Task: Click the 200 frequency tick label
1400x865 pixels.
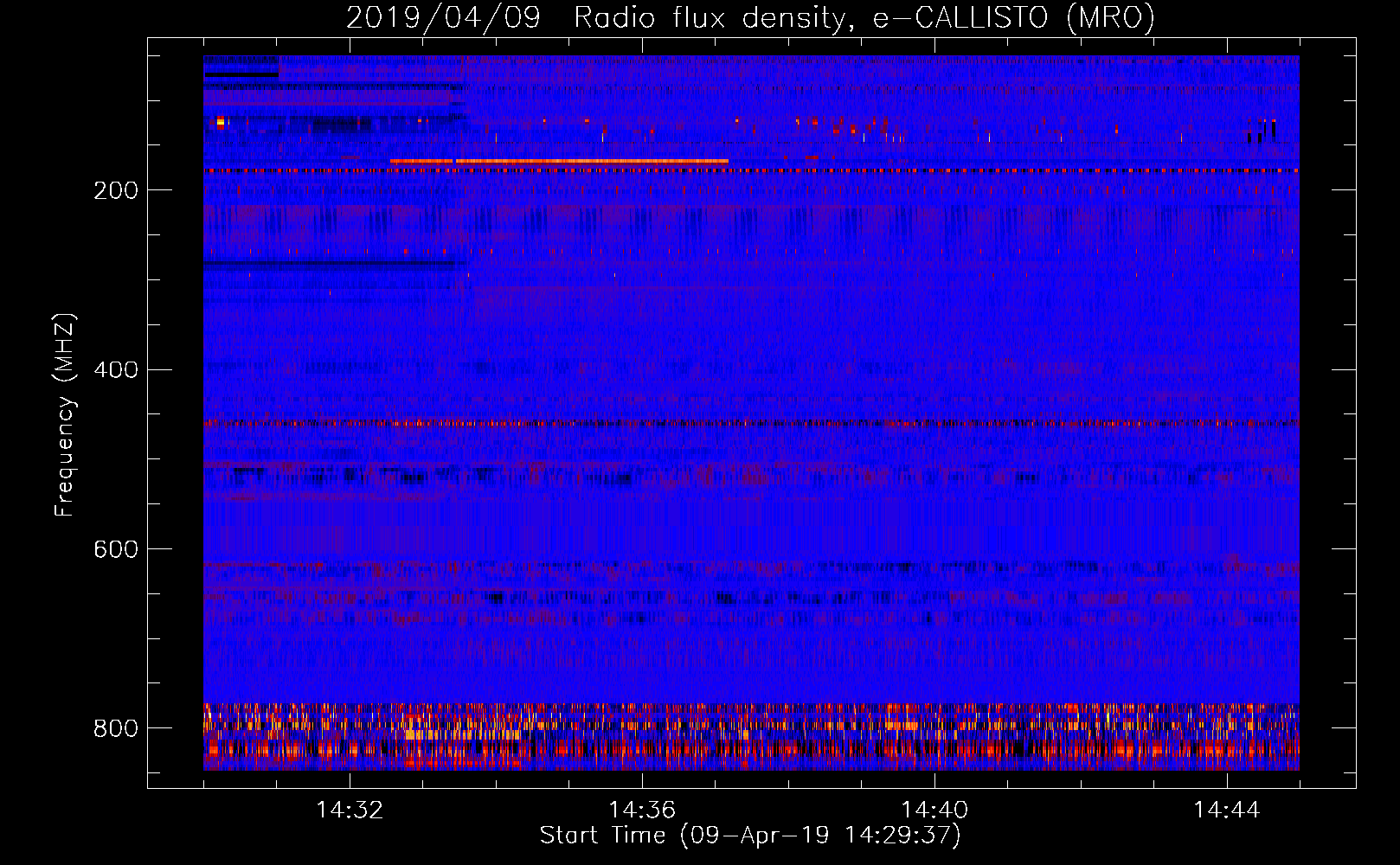Action: click(x=116, y=190)
